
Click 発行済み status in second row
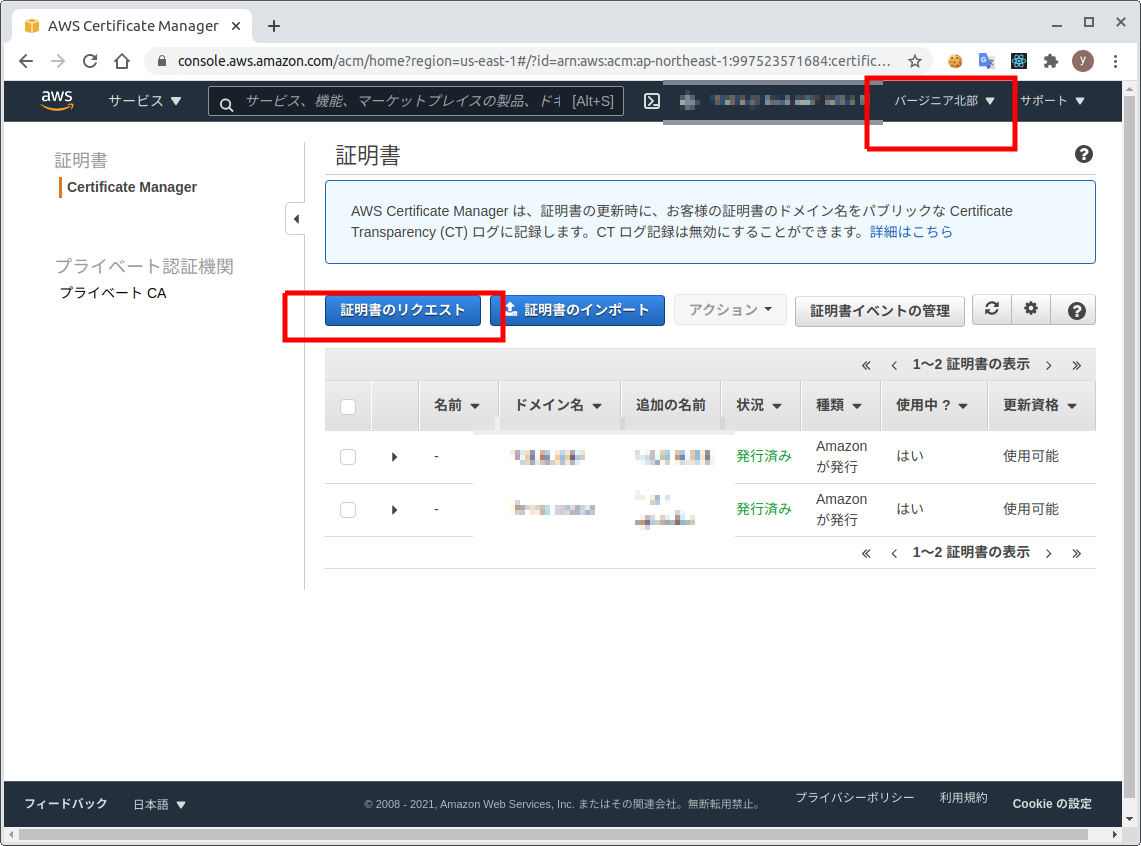[763, 509]
